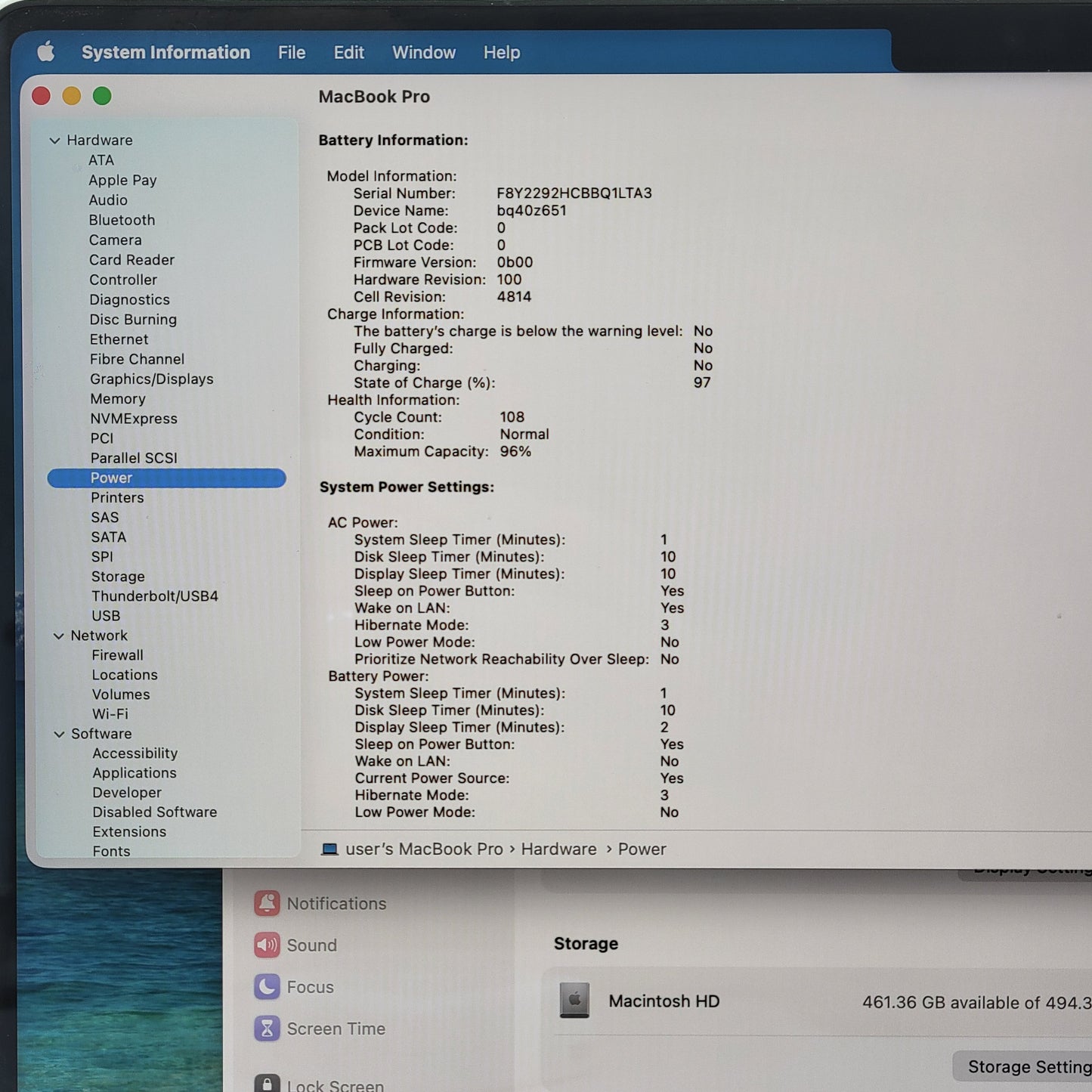Image resolution: width=1092 pixels, height=1092 pixels.
Task: Click the Sound icon in System Settings
Action: click(x=267, y=945)
